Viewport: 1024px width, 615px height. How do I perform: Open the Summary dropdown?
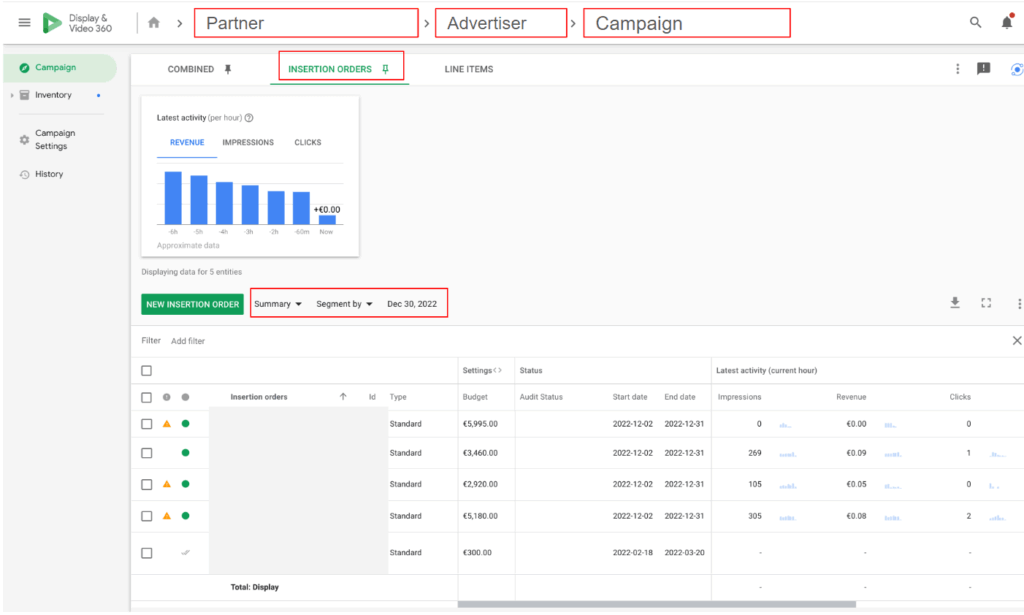(278, 304)
